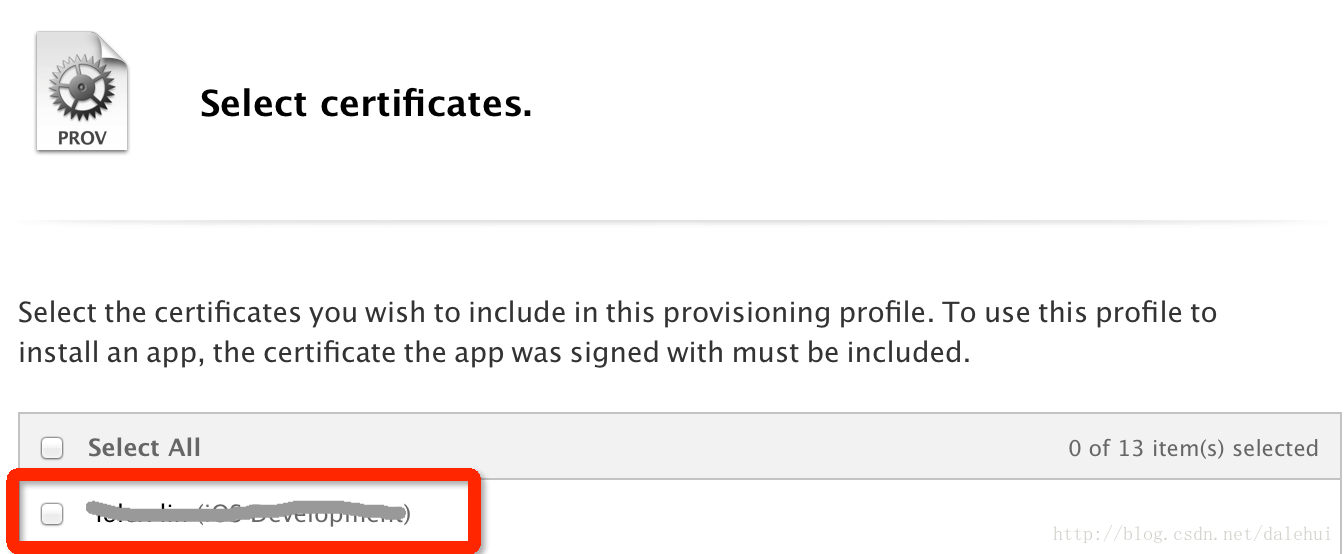Click the PROV label on the file icon
1344x554 pixels.
pyautogui.click(x=82, y=139)
